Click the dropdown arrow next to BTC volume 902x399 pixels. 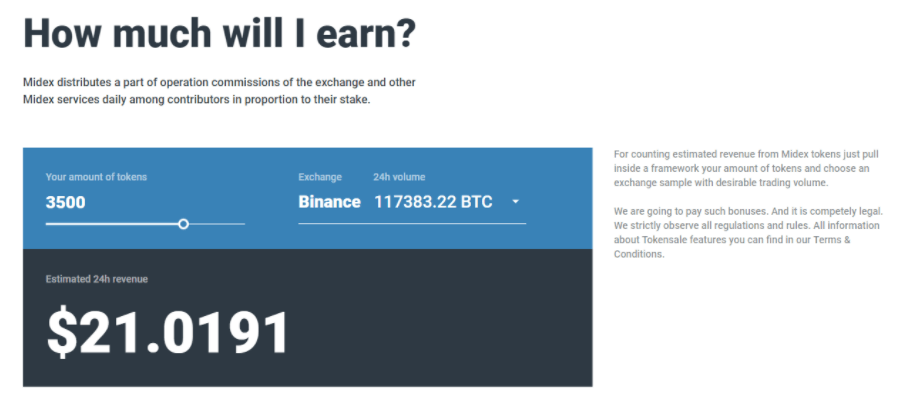click(x=515, y=202)
